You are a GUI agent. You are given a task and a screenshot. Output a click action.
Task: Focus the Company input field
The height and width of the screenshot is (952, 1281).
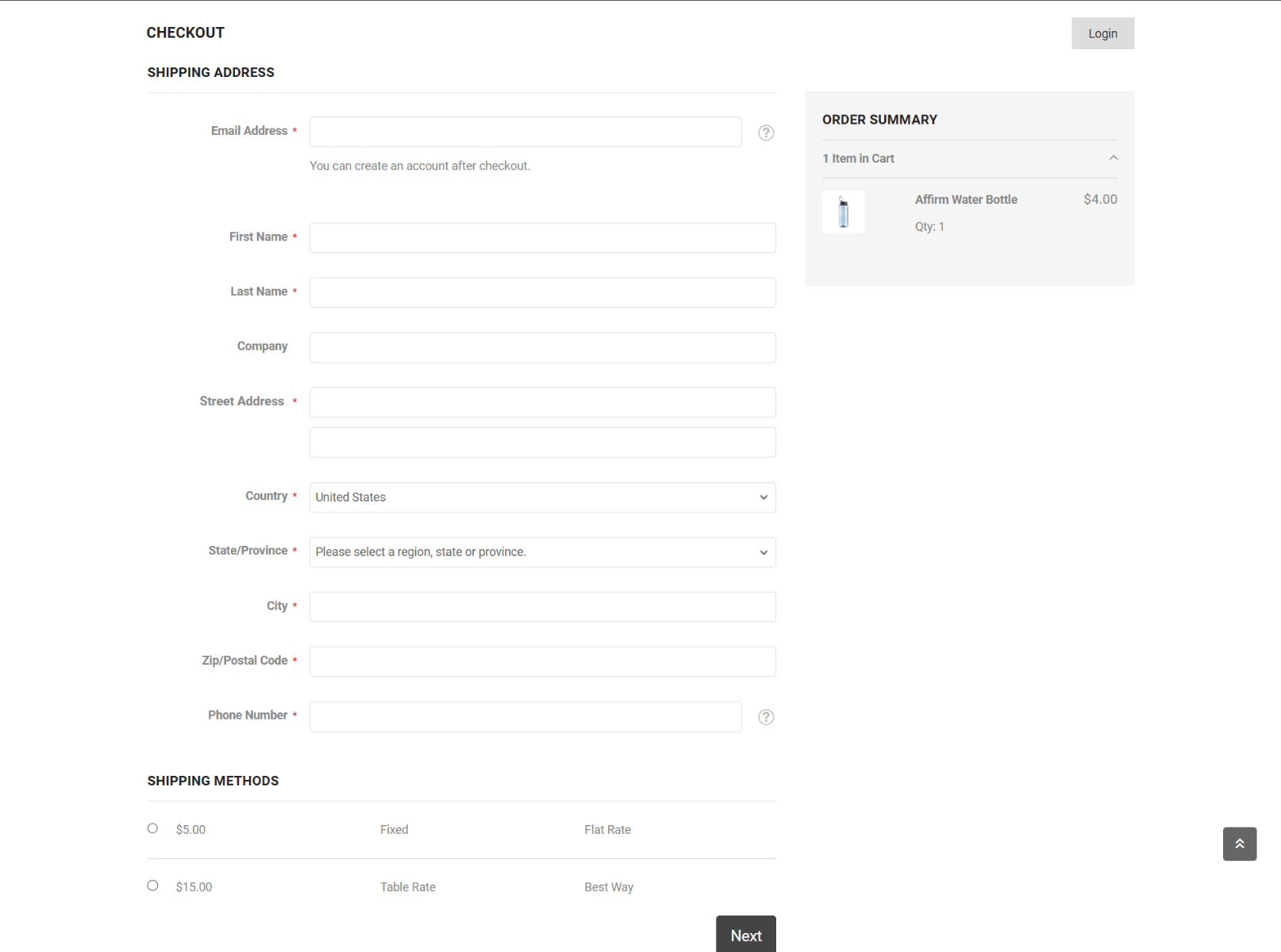pos(542,347)
